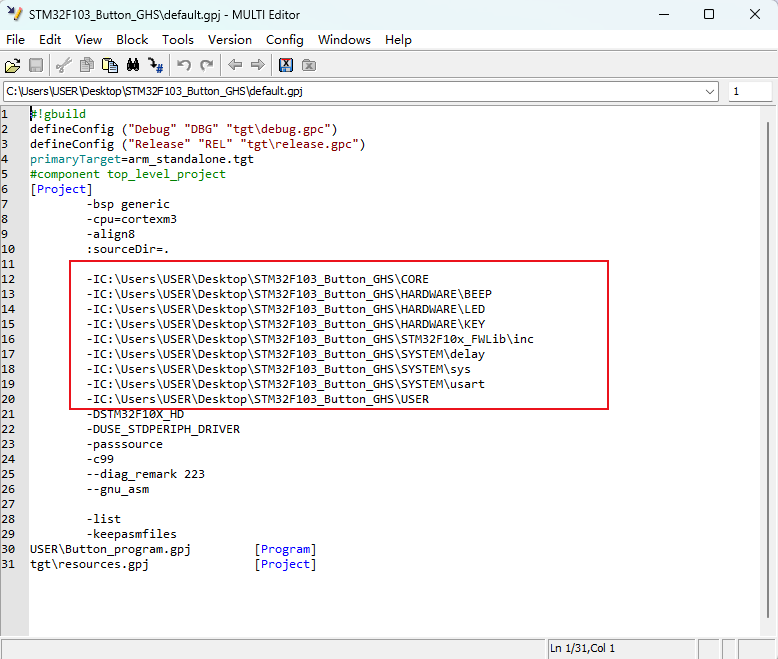Image resolution: width=778 pixels, height=659 pixels.
Task: Click the Cut scissors icon
Action: tap(63, 65)
